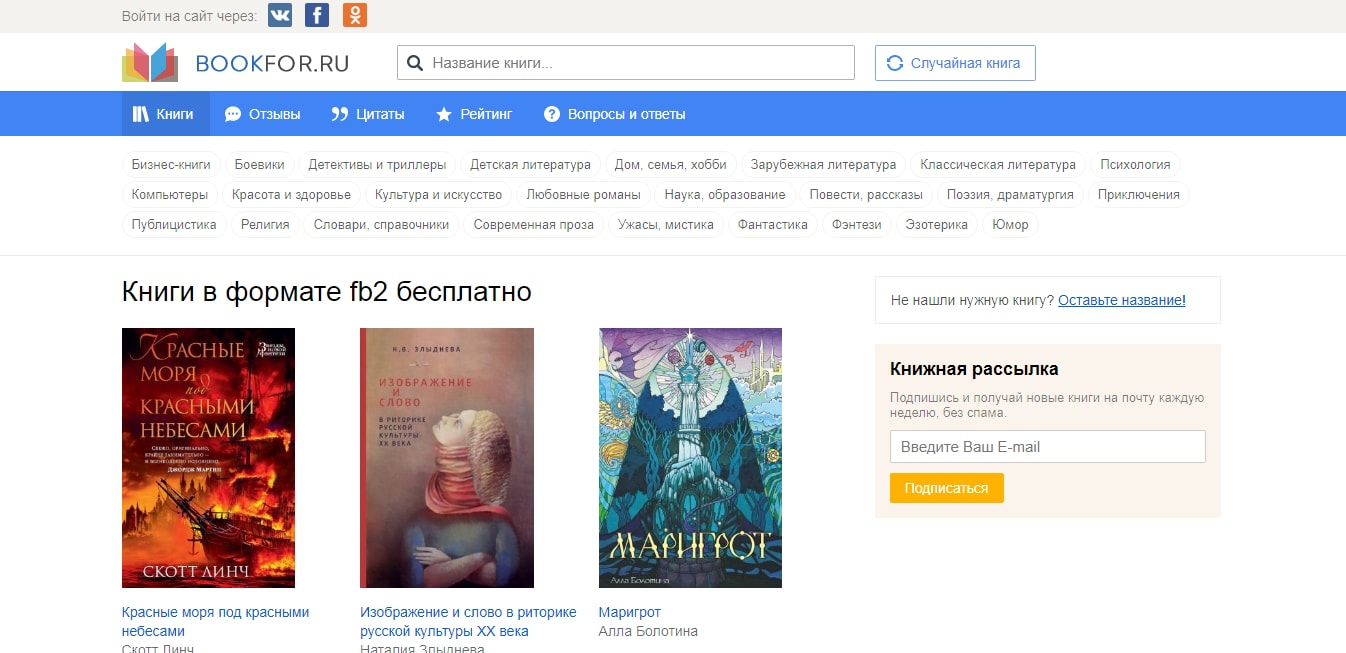Open the Цитаты quotes section
The height and width of the screenshot is (653, 1346).
coord(368,114)
